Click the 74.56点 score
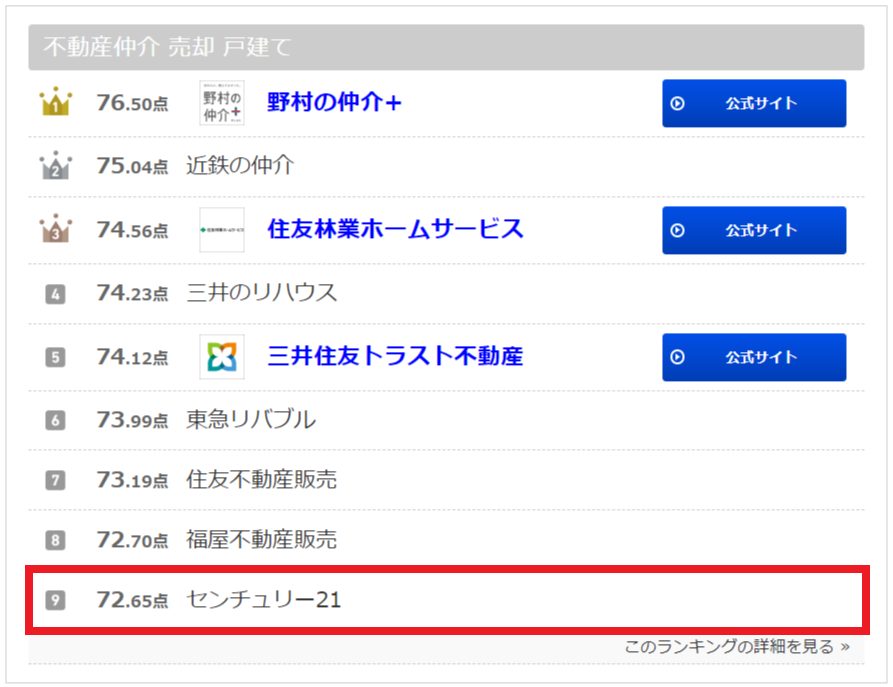Screen dimensions: 893x687 pos(132,230)
